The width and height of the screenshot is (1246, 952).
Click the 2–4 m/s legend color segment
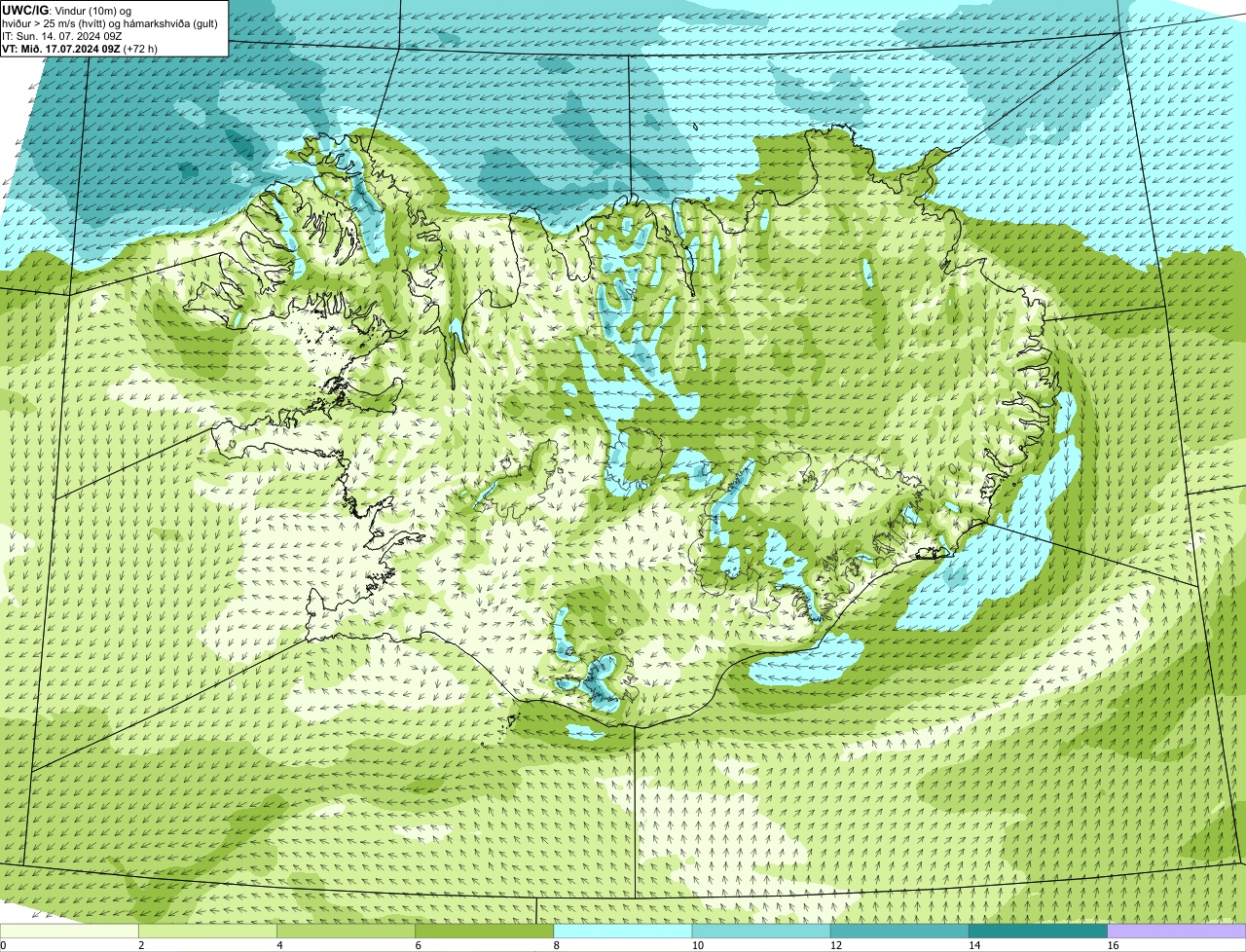(207, 931)
